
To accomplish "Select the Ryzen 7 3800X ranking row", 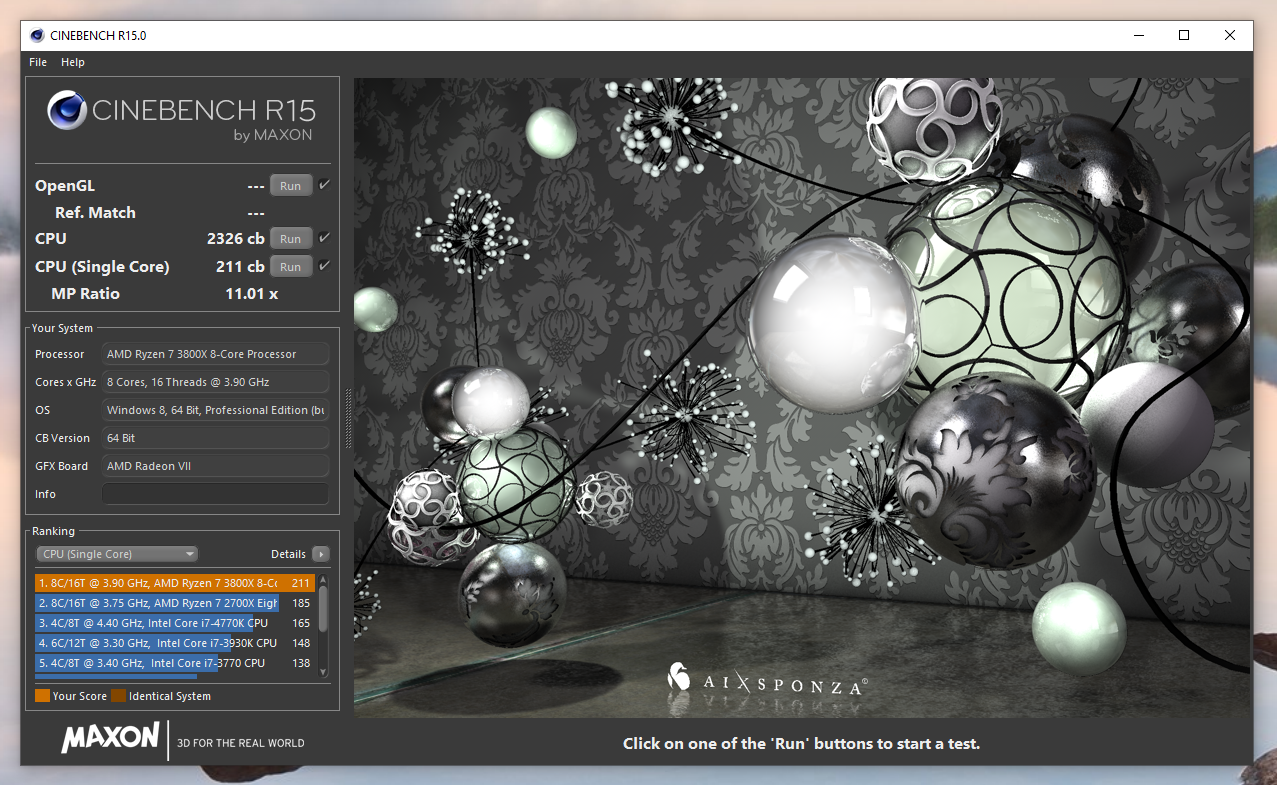I will click(x=175, y=583).
